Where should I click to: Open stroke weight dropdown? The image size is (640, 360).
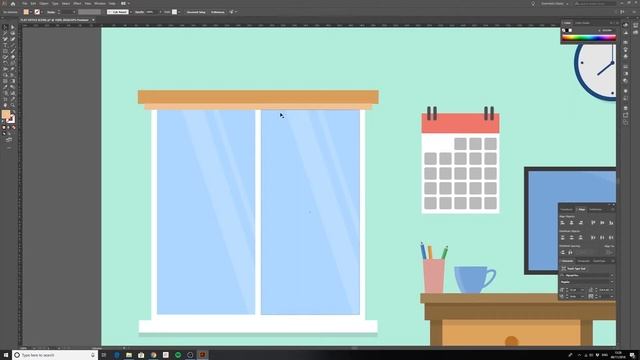pos(74,12)
